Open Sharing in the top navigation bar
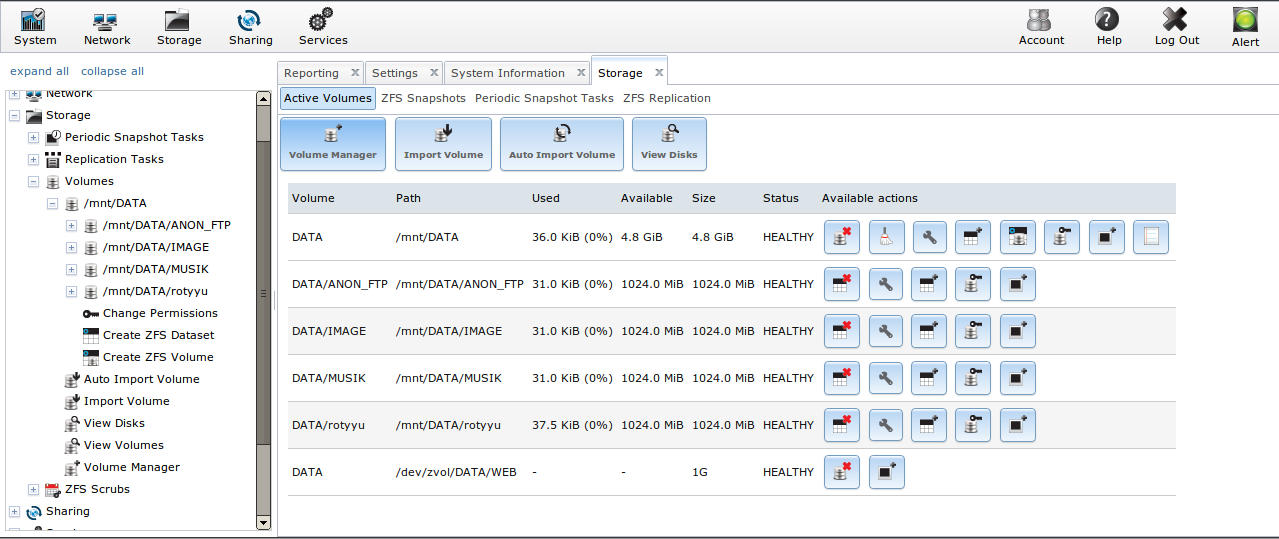The height and width of the screenshot is (539, 1279). [250, 27]
